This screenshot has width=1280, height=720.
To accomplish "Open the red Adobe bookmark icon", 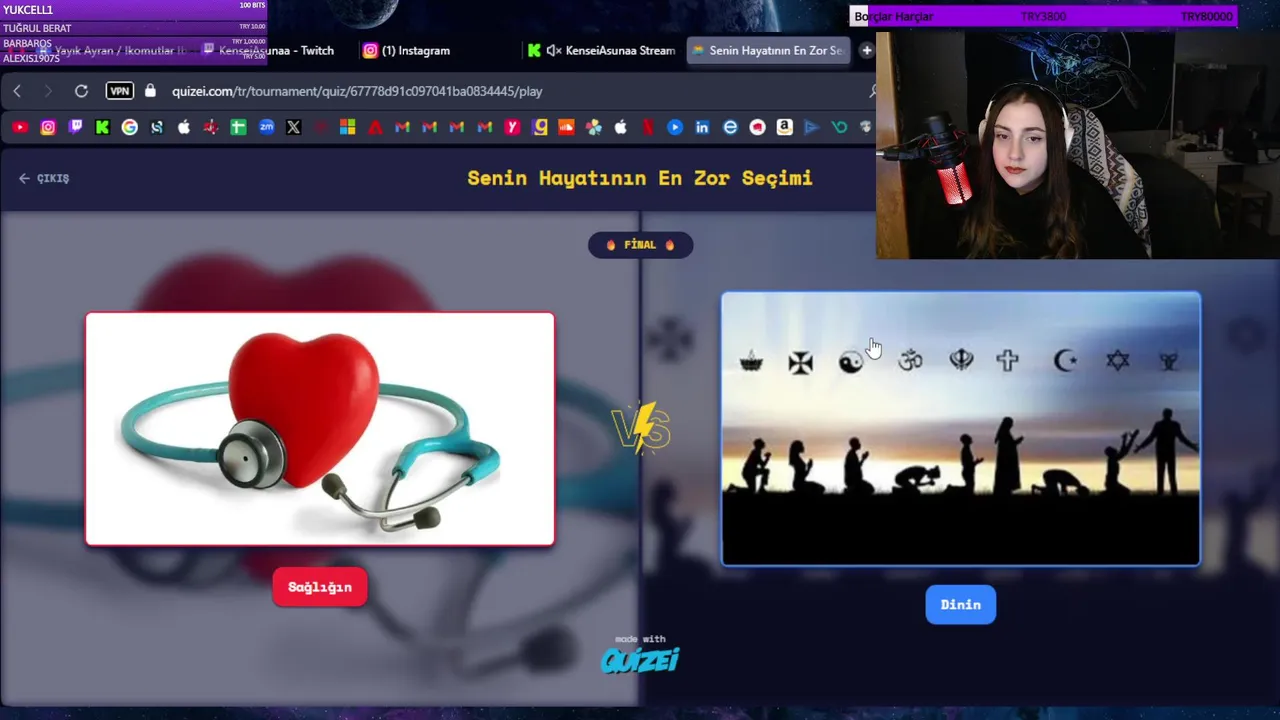I will (375, 127).
